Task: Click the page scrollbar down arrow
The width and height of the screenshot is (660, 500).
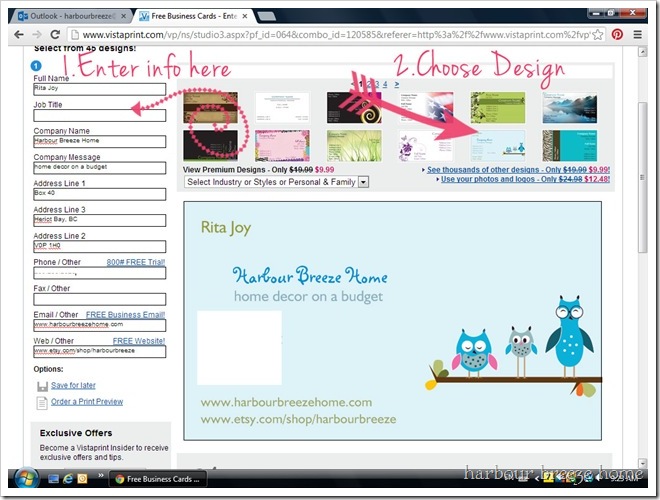Action: 642,463
